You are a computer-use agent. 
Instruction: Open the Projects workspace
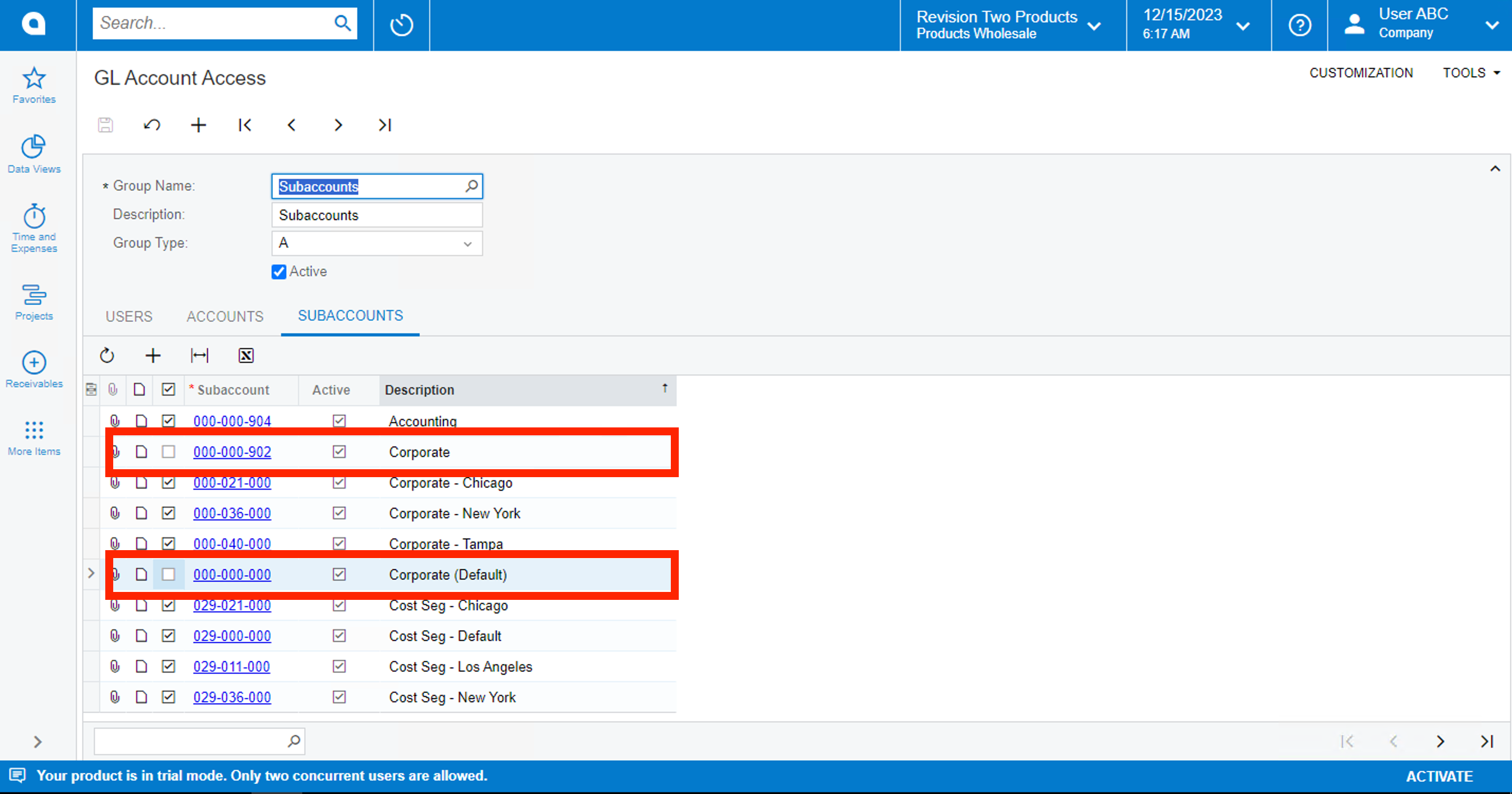click(x=34, y=302)
